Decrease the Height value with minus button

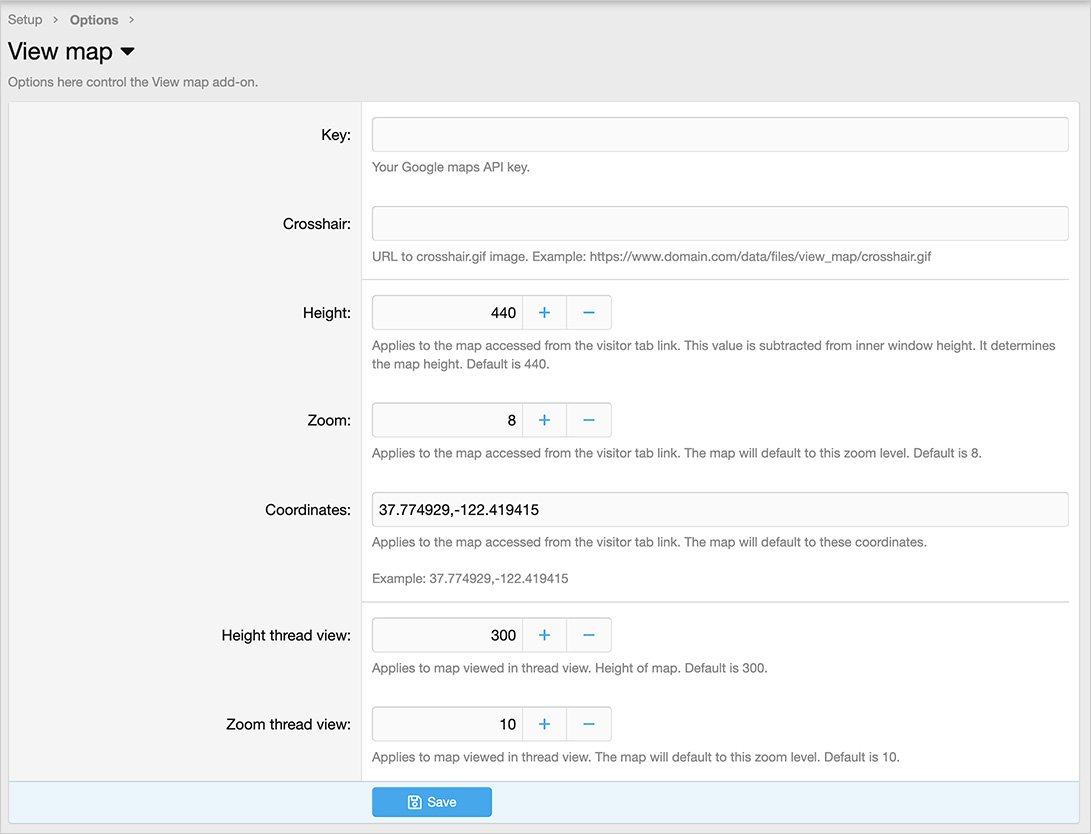tap(589, 313)
